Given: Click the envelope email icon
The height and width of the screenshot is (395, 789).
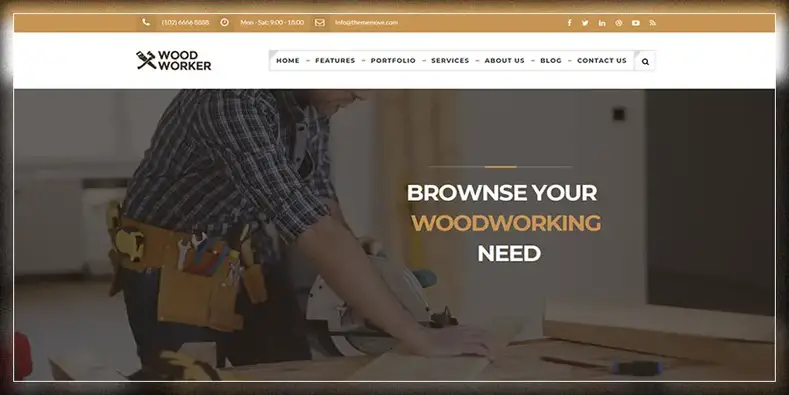Looking at the screenshot, I should click(x=320, y=22).
